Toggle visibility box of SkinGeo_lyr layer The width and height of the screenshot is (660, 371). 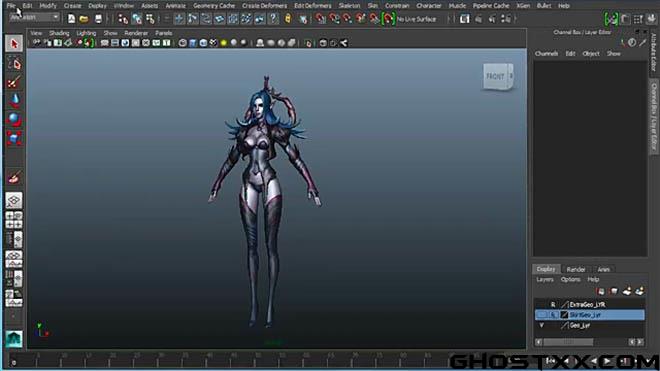point(542,315)
